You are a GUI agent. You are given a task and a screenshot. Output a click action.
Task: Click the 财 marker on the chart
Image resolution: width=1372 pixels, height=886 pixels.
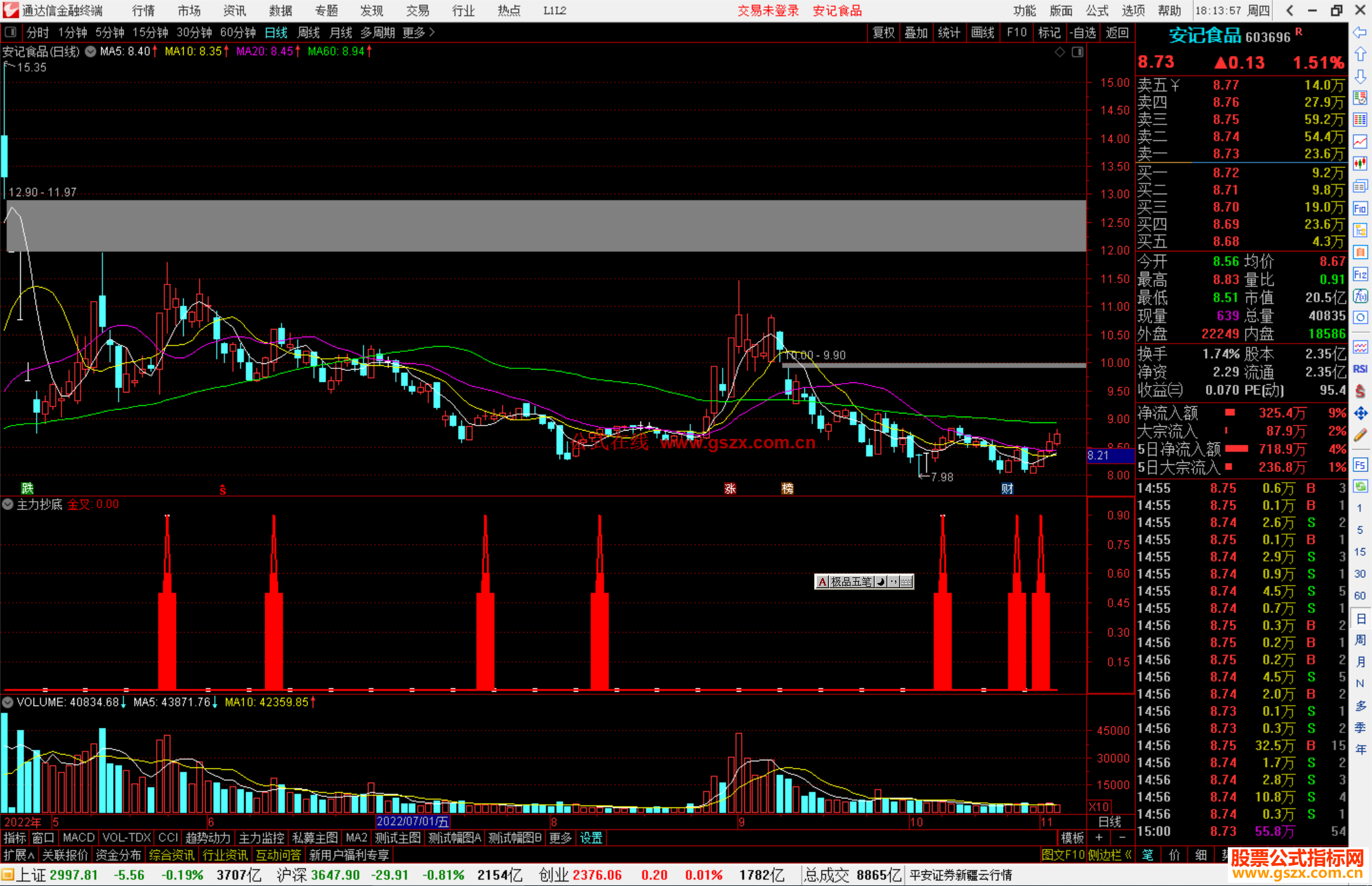1007,488
